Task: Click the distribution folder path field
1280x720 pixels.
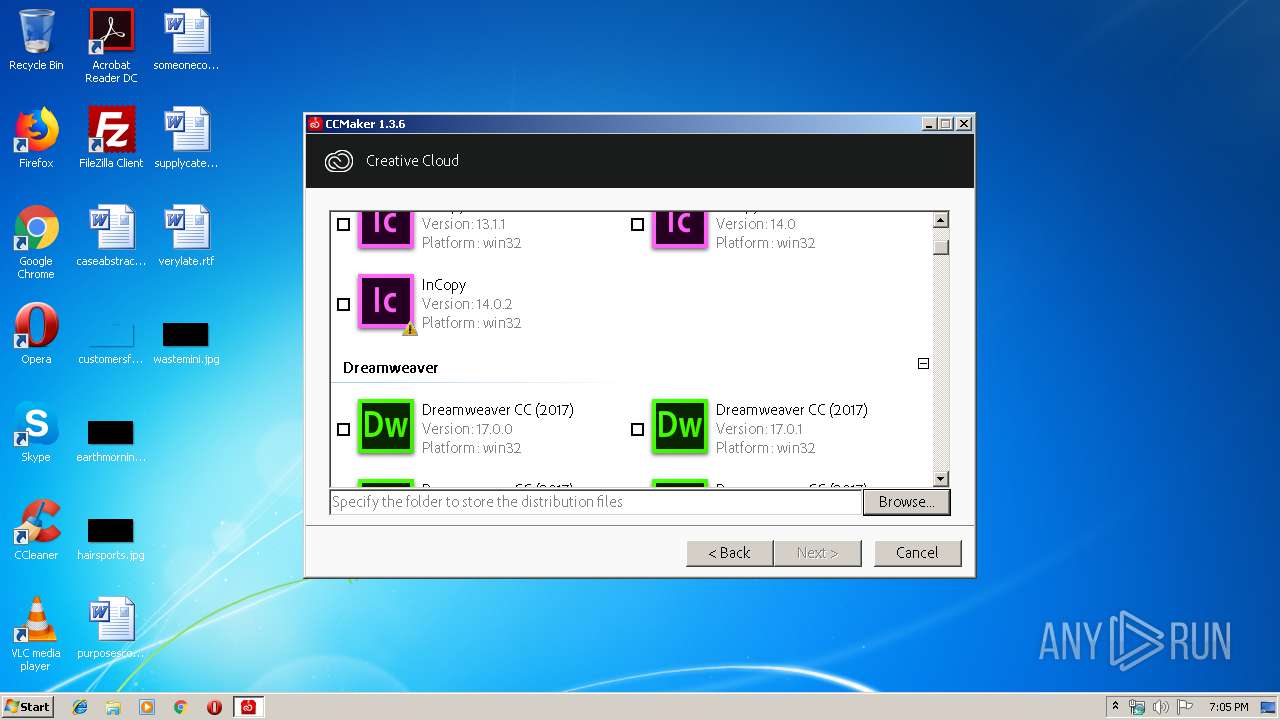Action: point(596,502)
